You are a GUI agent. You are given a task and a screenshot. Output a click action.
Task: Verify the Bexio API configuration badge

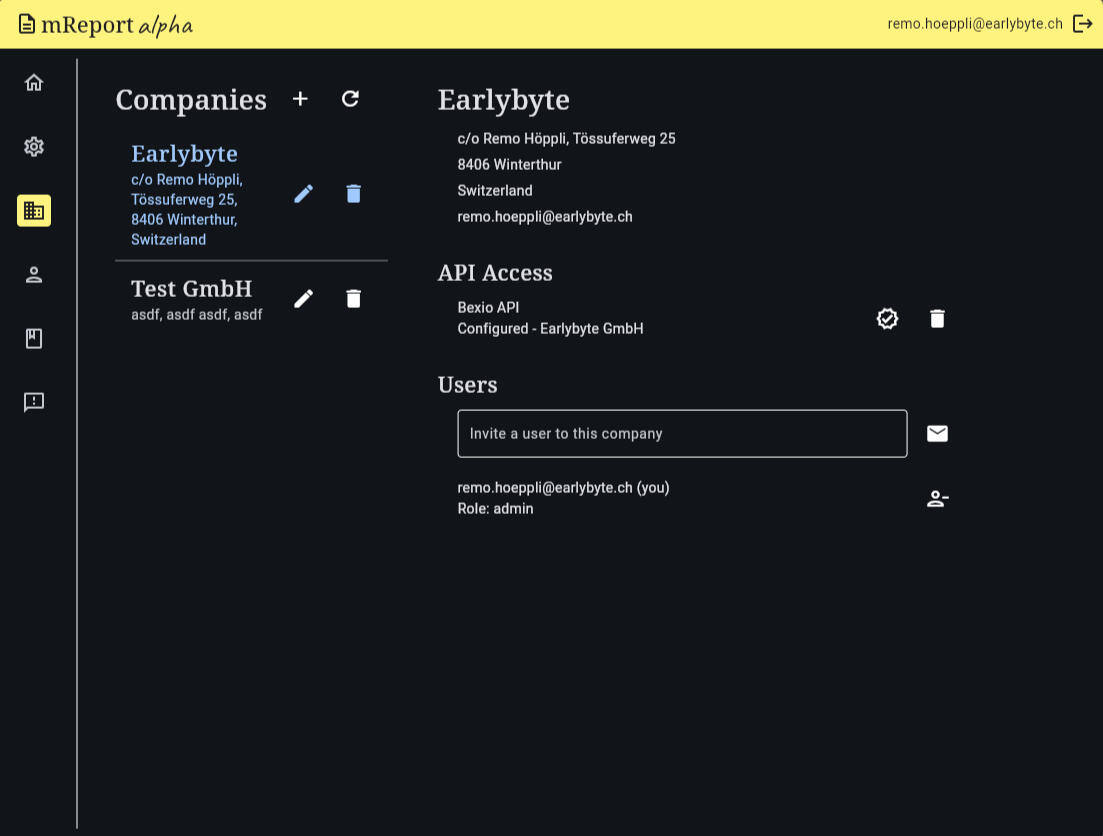tap(887, 318)
